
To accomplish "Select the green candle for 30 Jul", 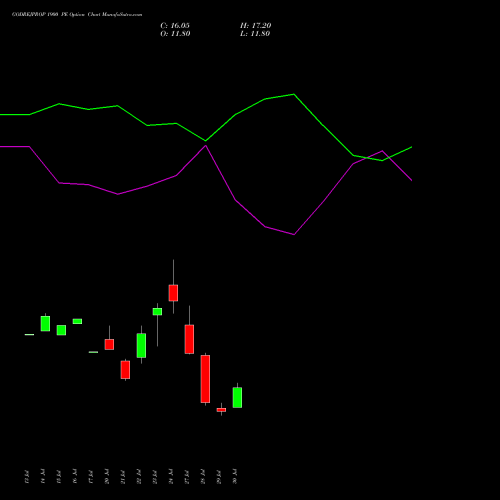I will point(237,397).
